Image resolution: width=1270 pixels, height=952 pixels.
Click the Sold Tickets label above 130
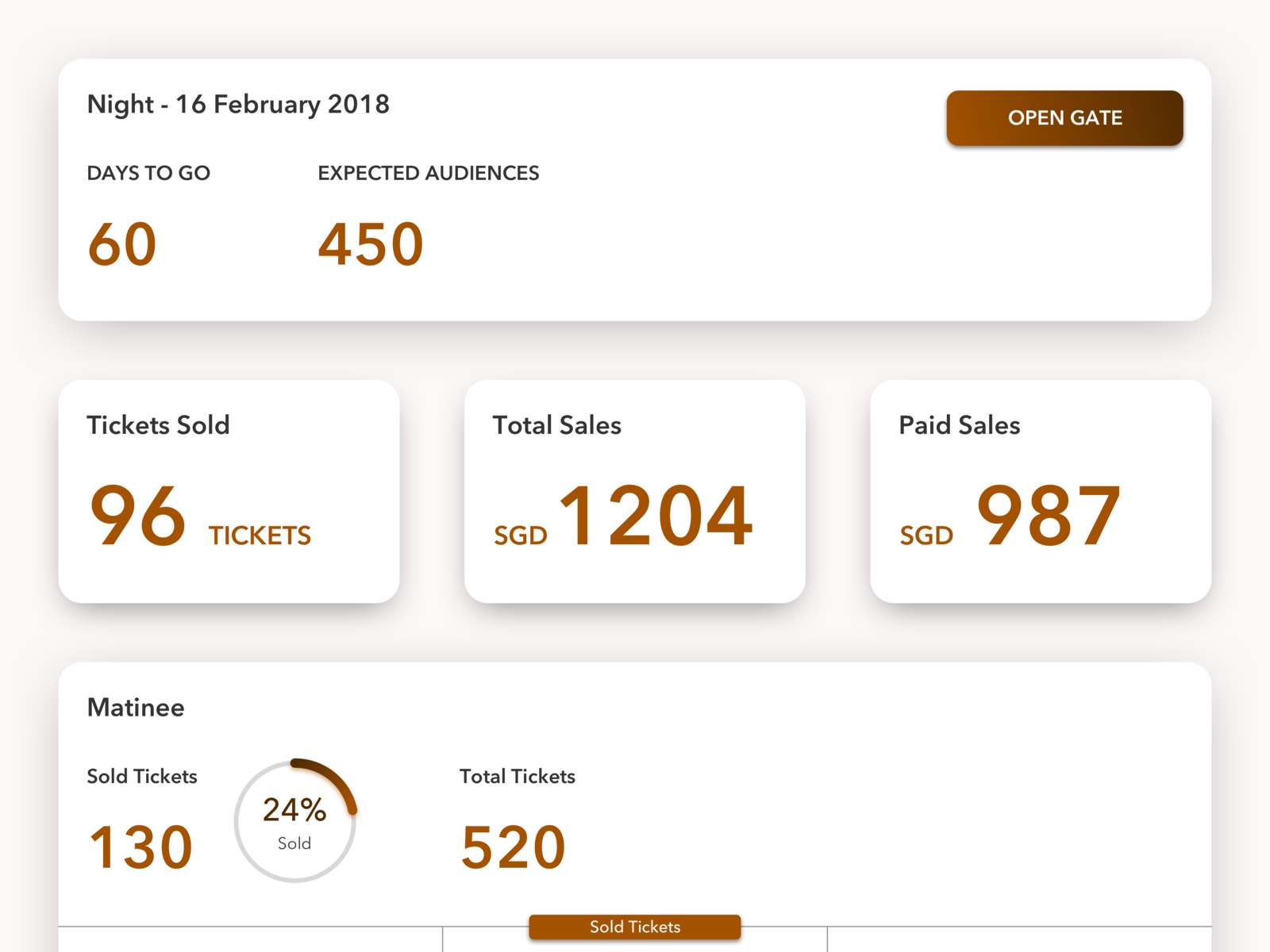pos(142,777)
